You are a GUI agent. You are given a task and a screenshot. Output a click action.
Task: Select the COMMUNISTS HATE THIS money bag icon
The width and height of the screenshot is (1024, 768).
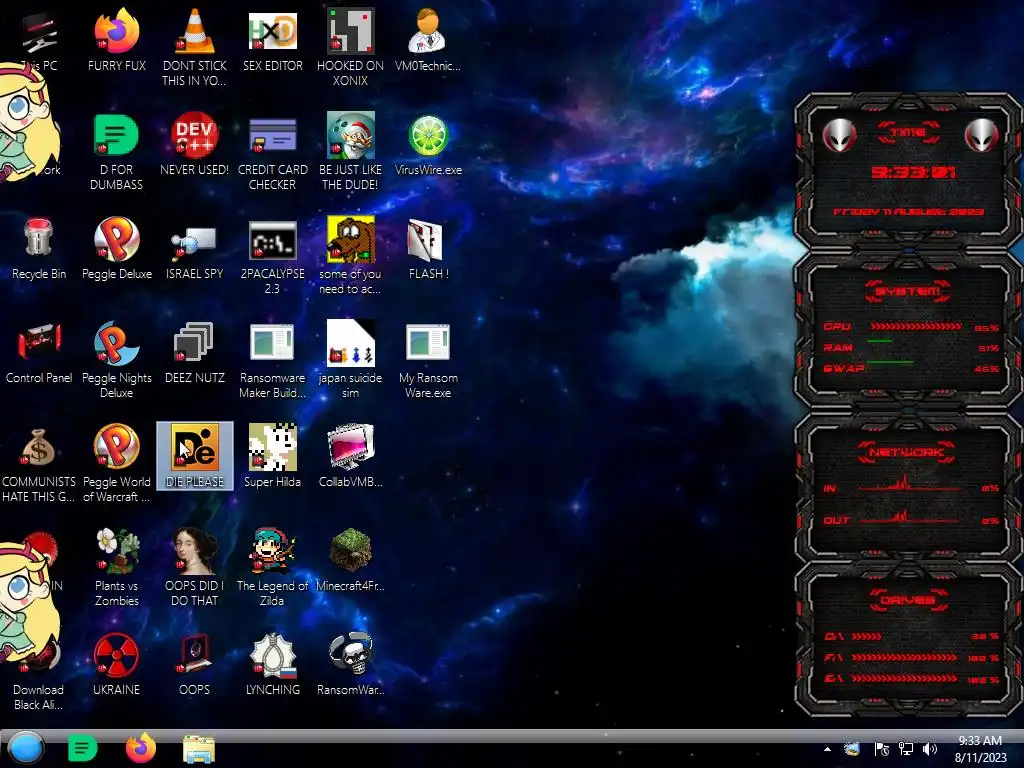coord(39,448)
